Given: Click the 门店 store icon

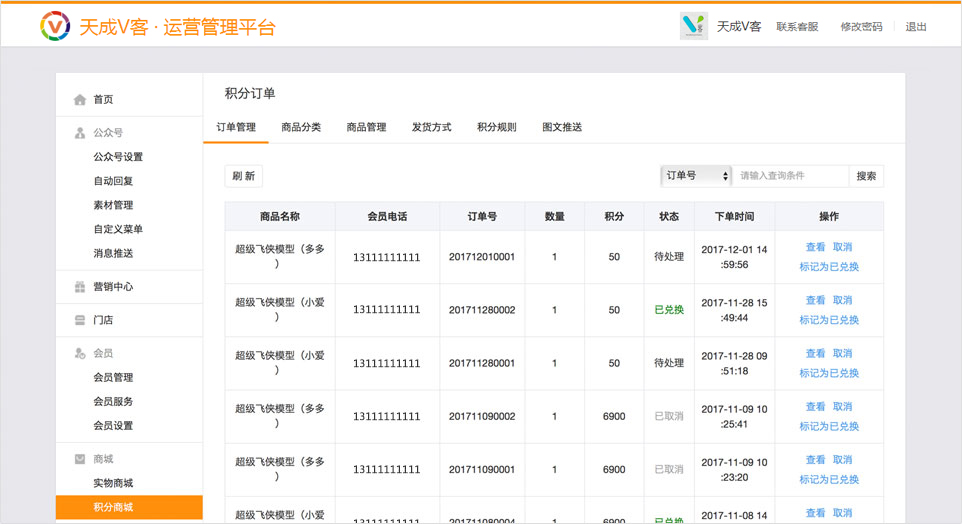Looking at the screenshot, I should point(80,320).
